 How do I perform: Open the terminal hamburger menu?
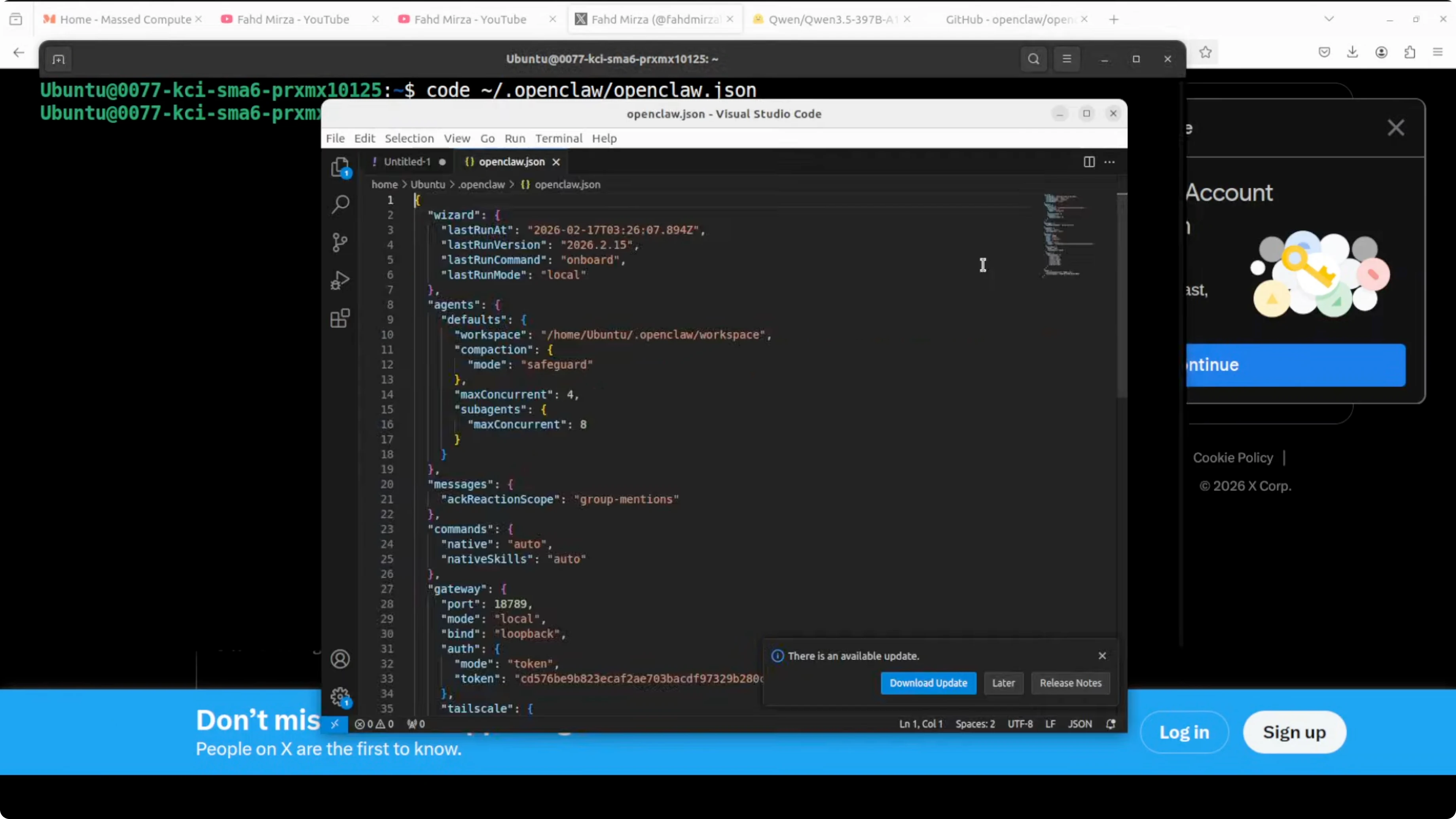[x=1067, y=59]
